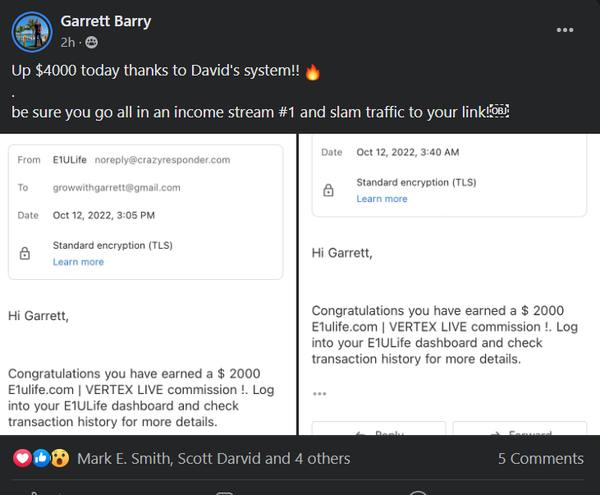Click the lock icon in right email
The width and height of the screenshot is (600, 495).
tap(327, 190)
